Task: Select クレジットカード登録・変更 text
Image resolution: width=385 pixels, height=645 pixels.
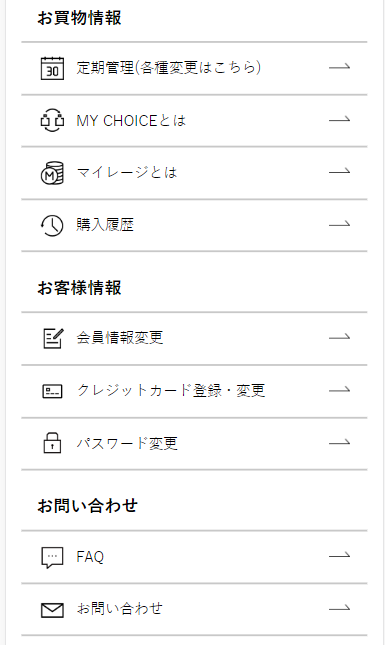Action: (x=171, y=390)
